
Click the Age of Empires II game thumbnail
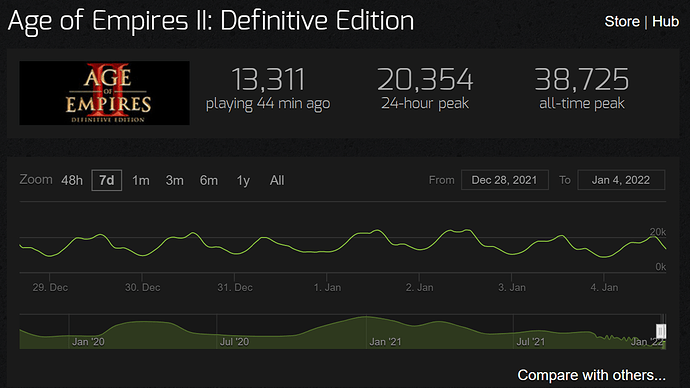[104, 93]
